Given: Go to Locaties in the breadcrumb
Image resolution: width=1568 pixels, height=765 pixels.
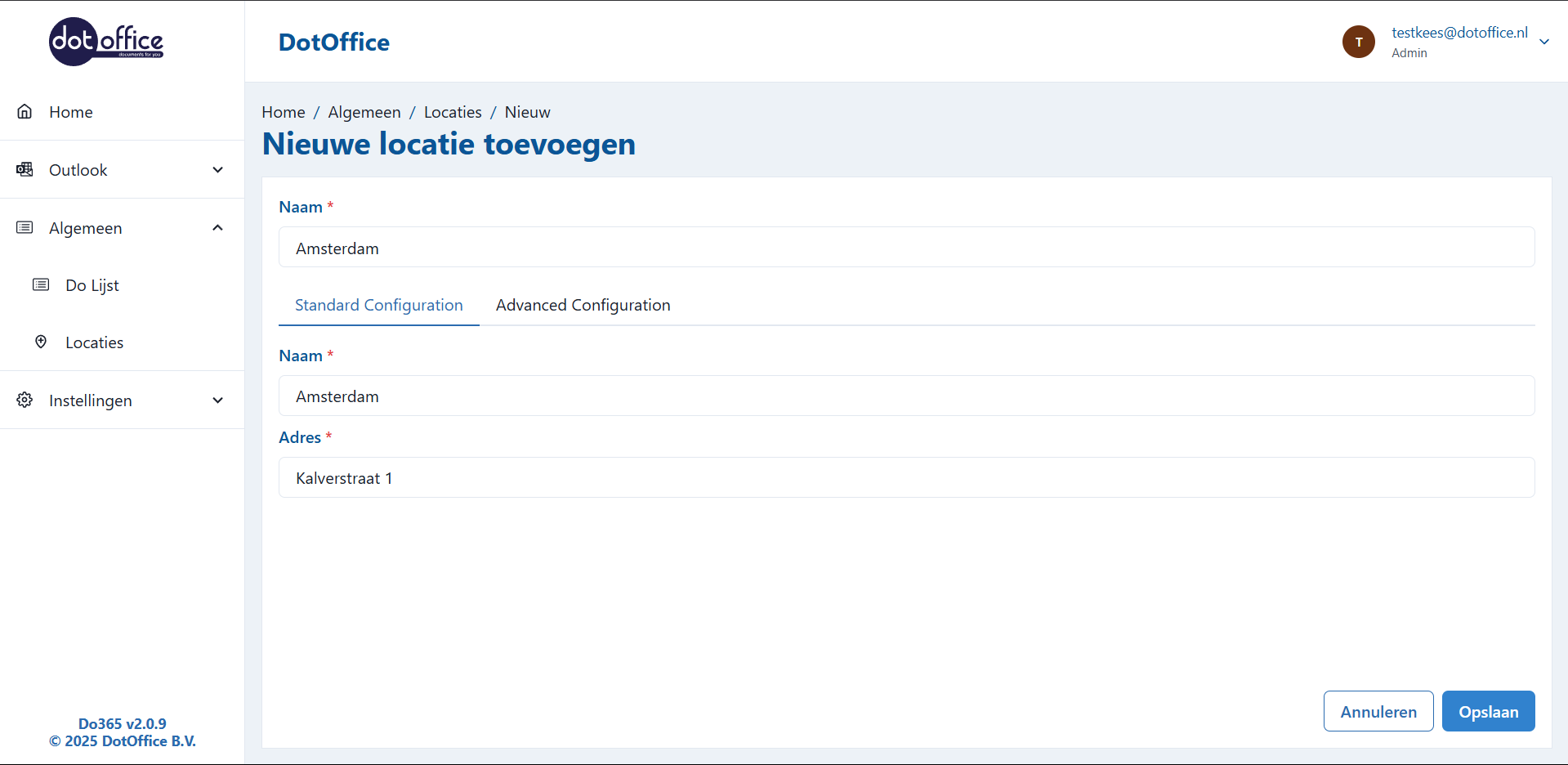Looking at the screenshot, I should [x=453, y=112].
